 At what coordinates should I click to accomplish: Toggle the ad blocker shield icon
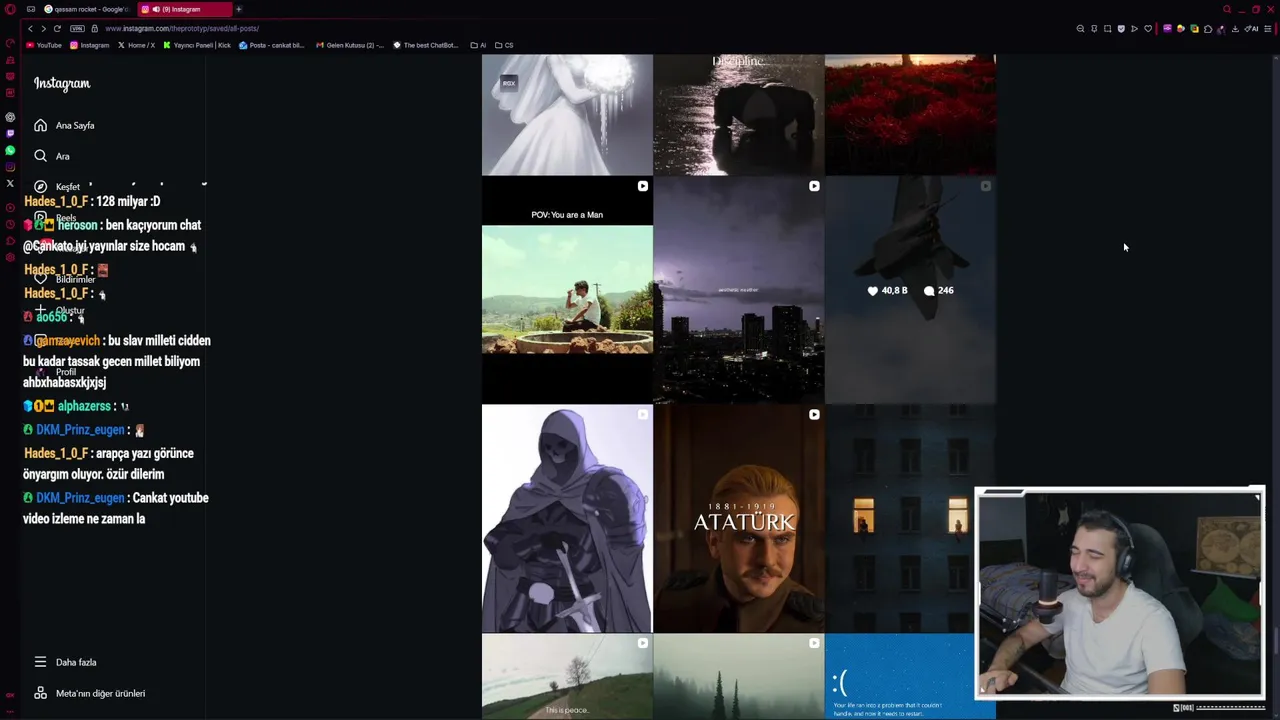[x=1121, y=29]
